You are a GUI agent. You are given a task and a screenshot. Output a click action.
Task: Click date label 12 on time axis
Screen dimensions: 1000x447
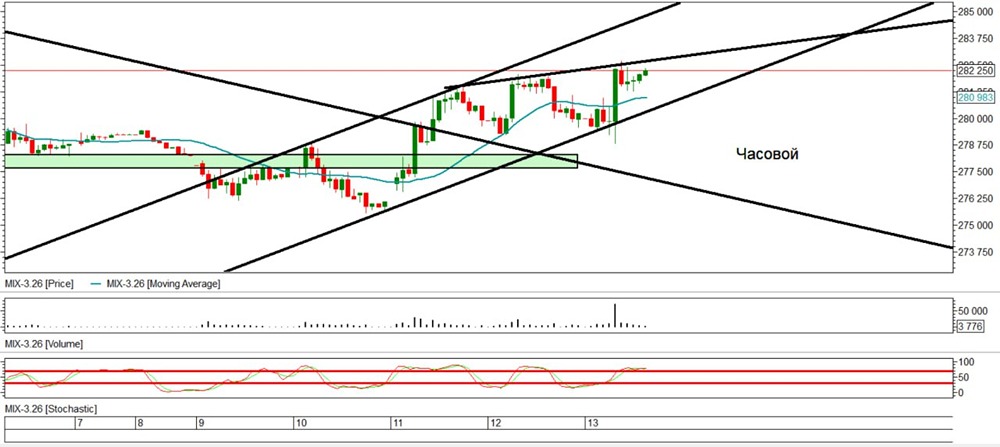coord(496,423)
